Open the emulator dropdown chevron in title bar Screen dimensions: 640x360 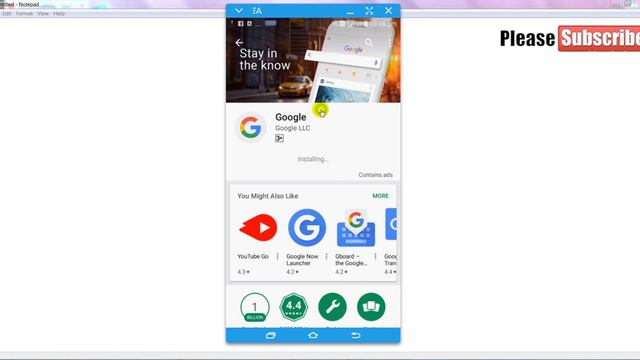pos(239,11)
